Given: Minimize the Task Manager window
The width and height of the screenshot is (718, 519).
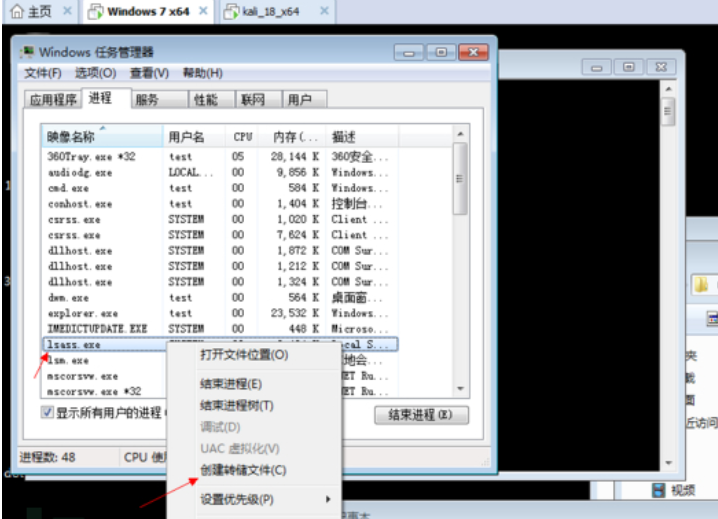Looking at the screenshot, I should click(x=409, y=53).
